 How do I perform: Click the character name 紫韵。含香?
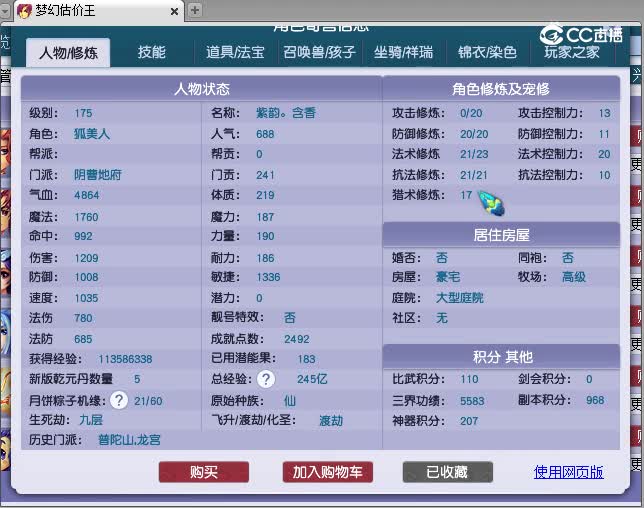pyautogui.click(x=286, y=113)
